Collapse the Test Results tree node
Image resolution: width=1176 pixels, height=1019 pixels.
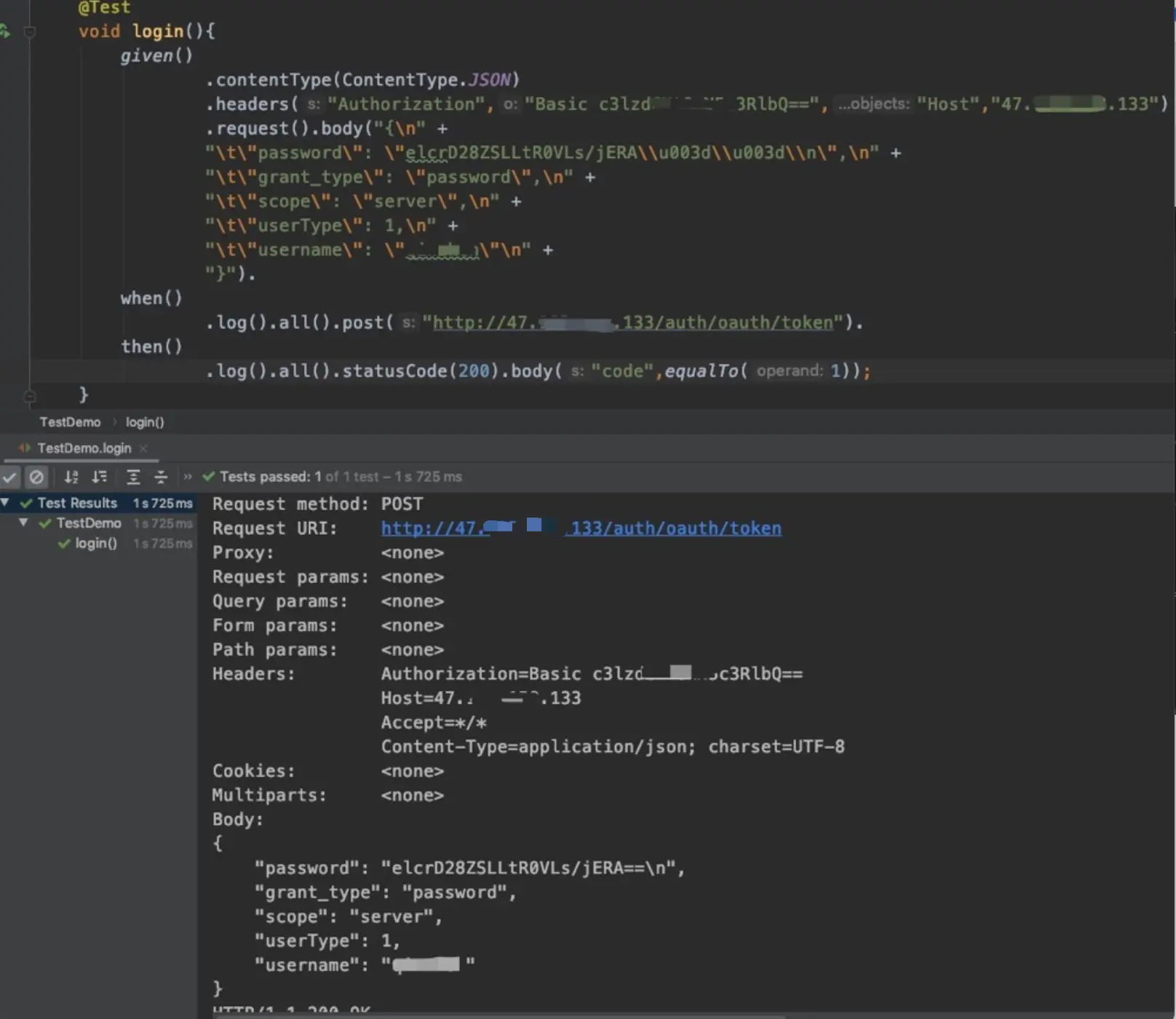pyautogui.click(x=5, y=502)
